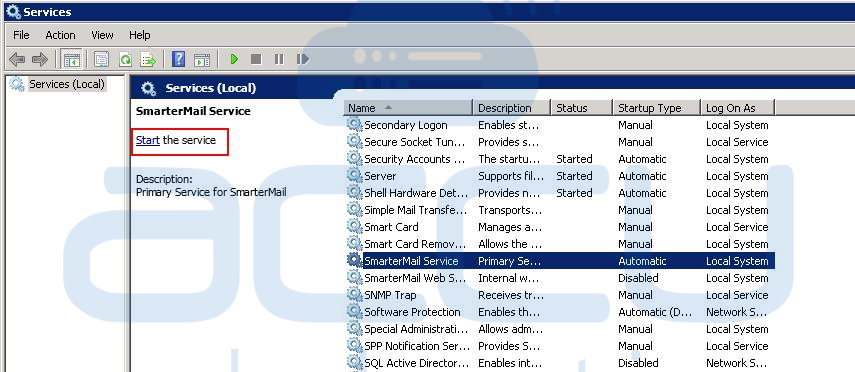Click the green Start Service play icon
This screenshot has width=855, height=372.
(x=234, y=59)
